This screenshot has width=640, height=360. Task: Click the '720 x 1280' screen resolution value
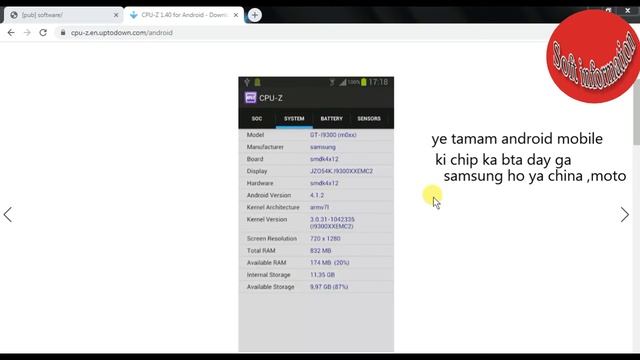[x=325, y=239]
